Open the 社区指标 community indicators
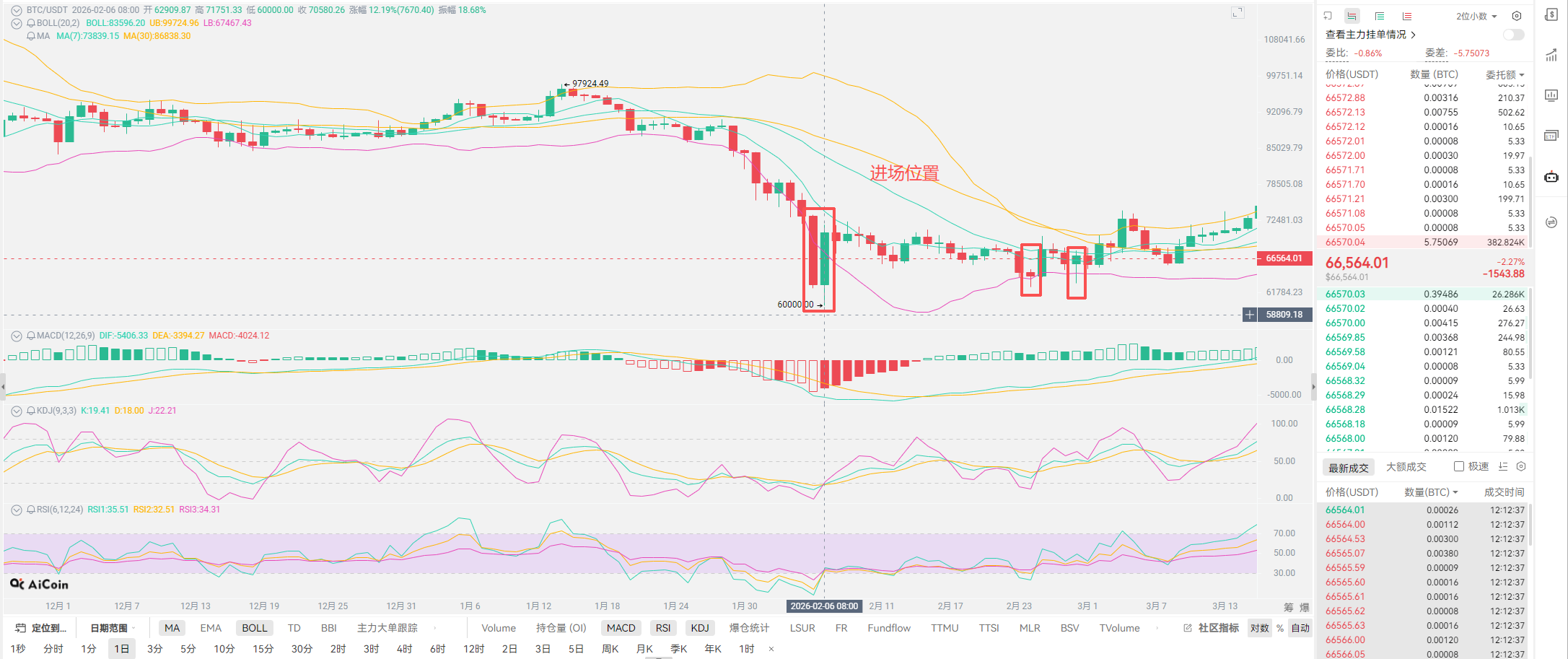This screenshot has width=1568, height=659. tap(1212, 628)
